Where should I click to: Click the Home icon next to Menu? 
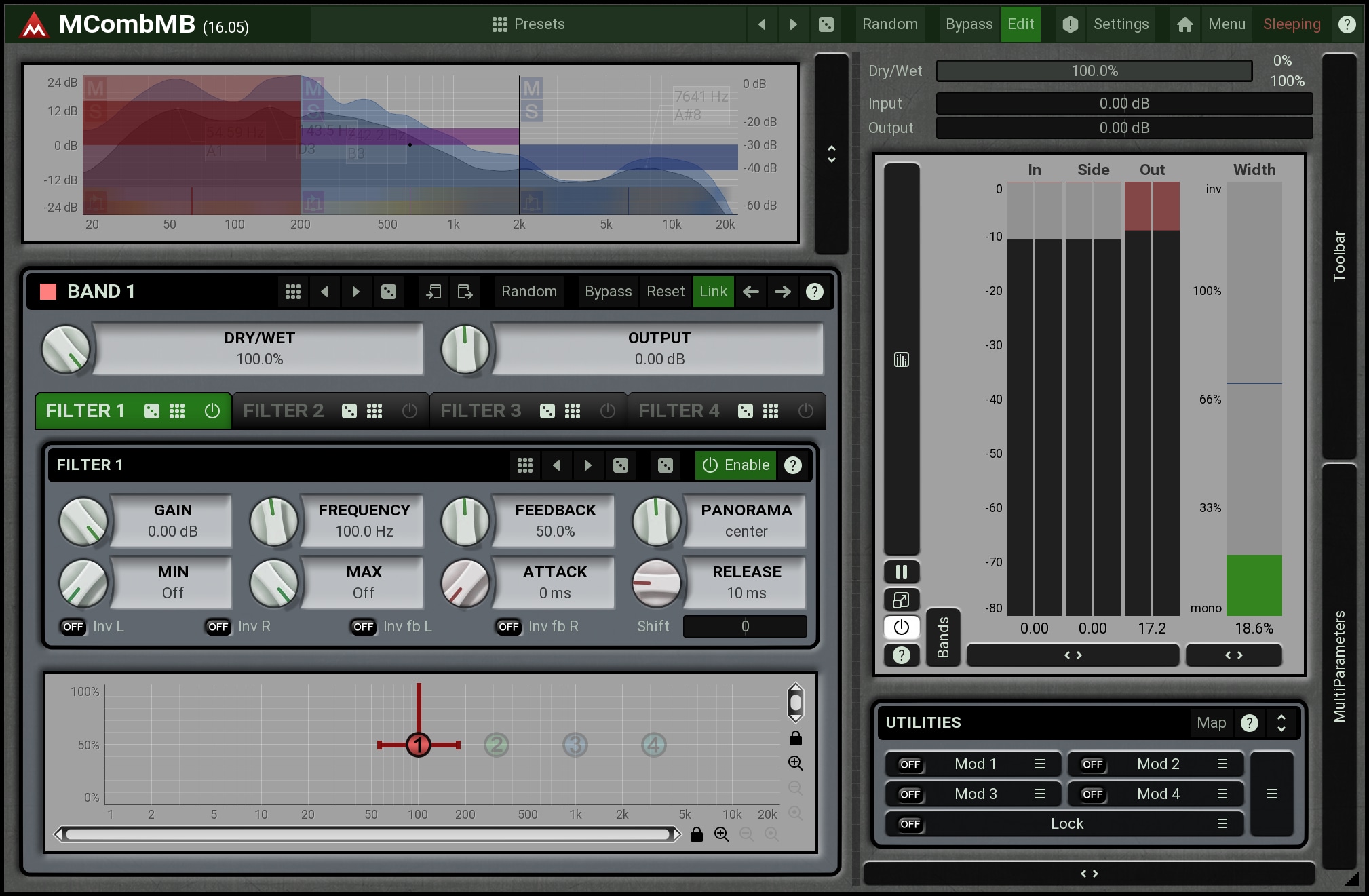tap(1184, 24)
